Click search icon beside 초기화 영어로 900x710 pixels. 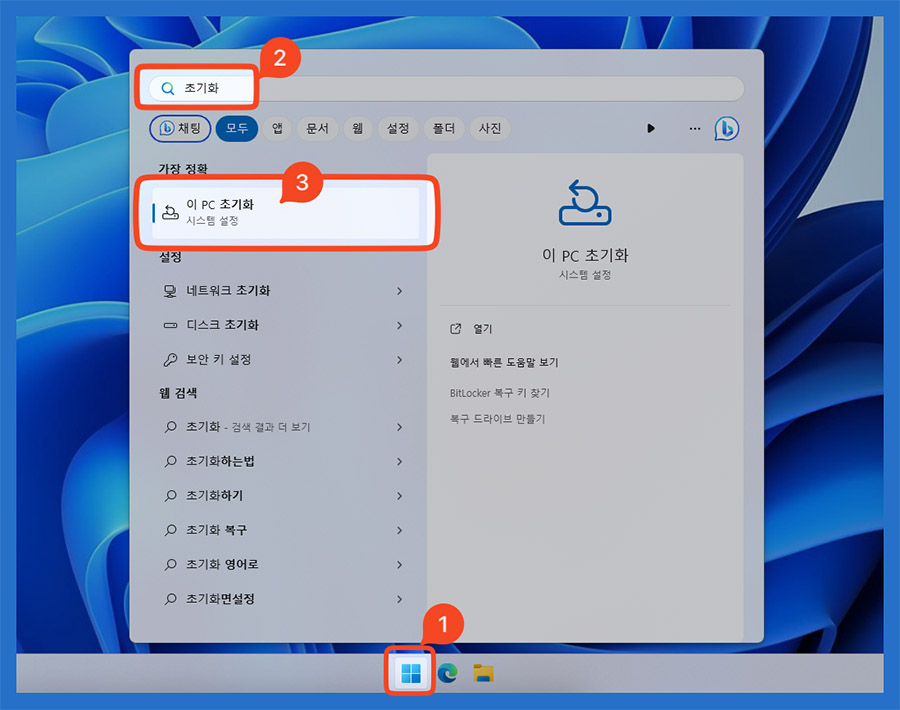(x=170, y=565)
